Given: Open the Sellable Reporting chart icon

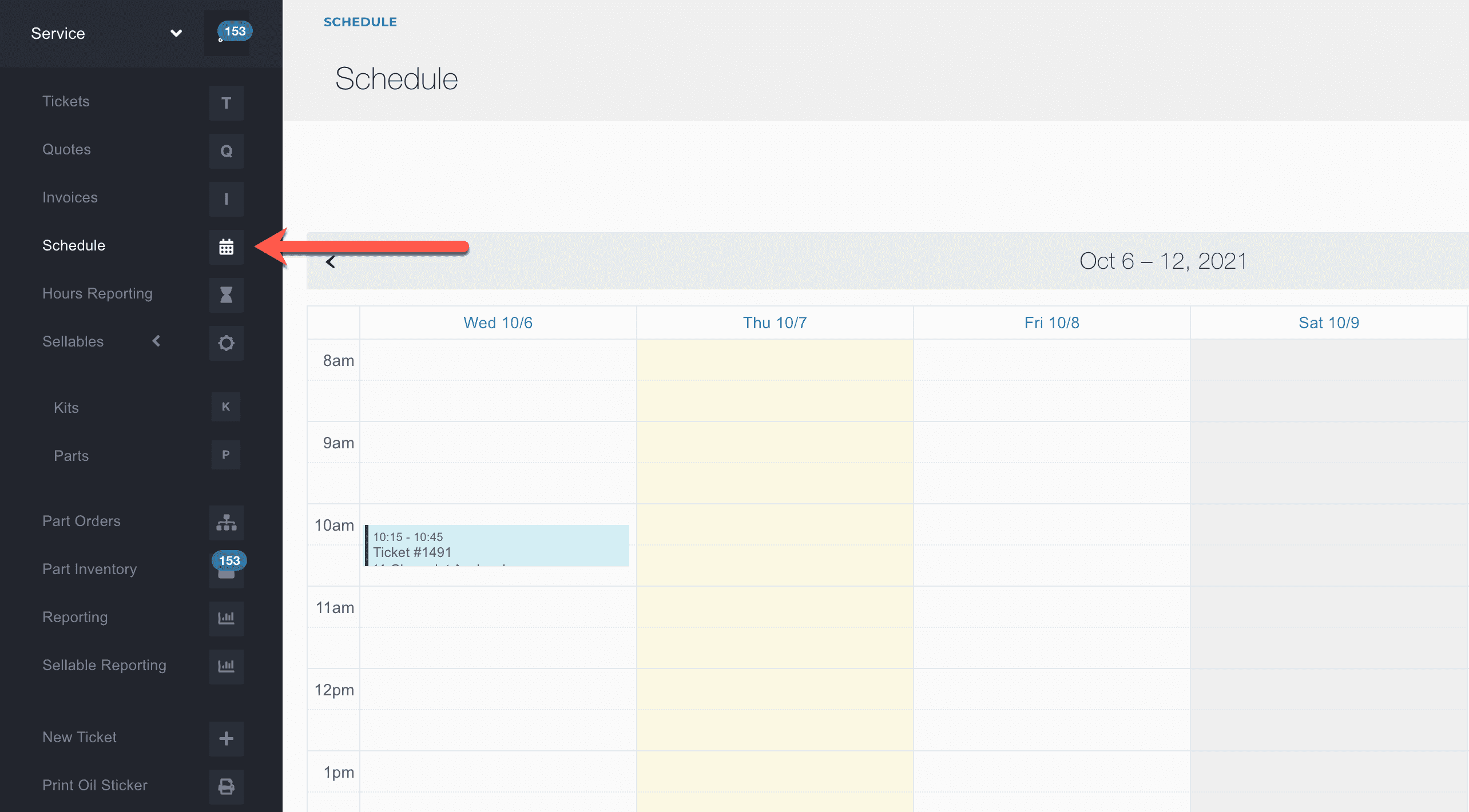Looking at the screenshot, I should coord(226,666).
